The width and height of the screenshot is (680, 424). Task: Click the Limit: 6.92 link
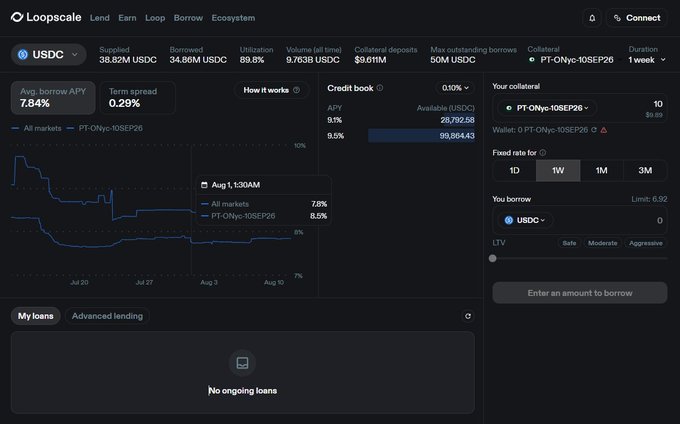click(649, 199)
